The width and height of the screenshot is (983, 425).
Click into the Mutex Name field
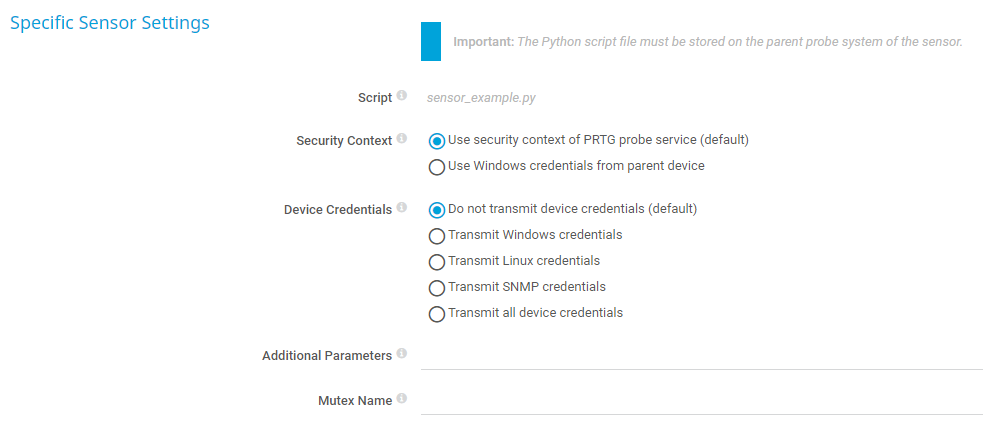(x=701, y=401)
